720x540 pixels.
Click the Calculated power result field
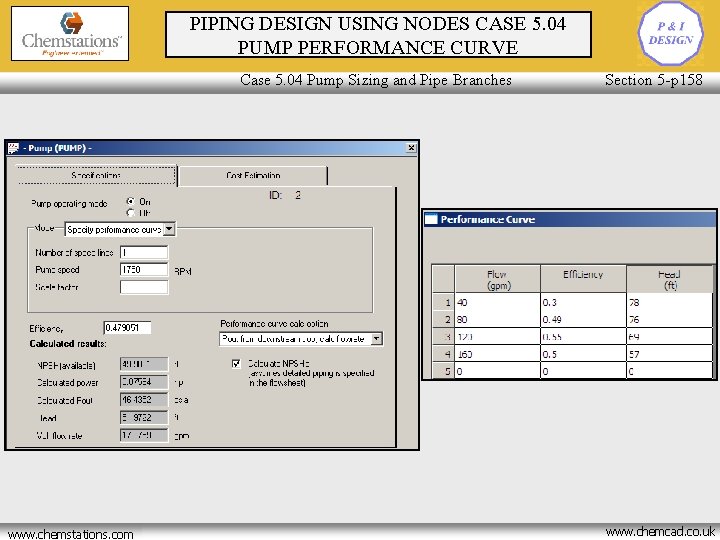click(144, 382)
